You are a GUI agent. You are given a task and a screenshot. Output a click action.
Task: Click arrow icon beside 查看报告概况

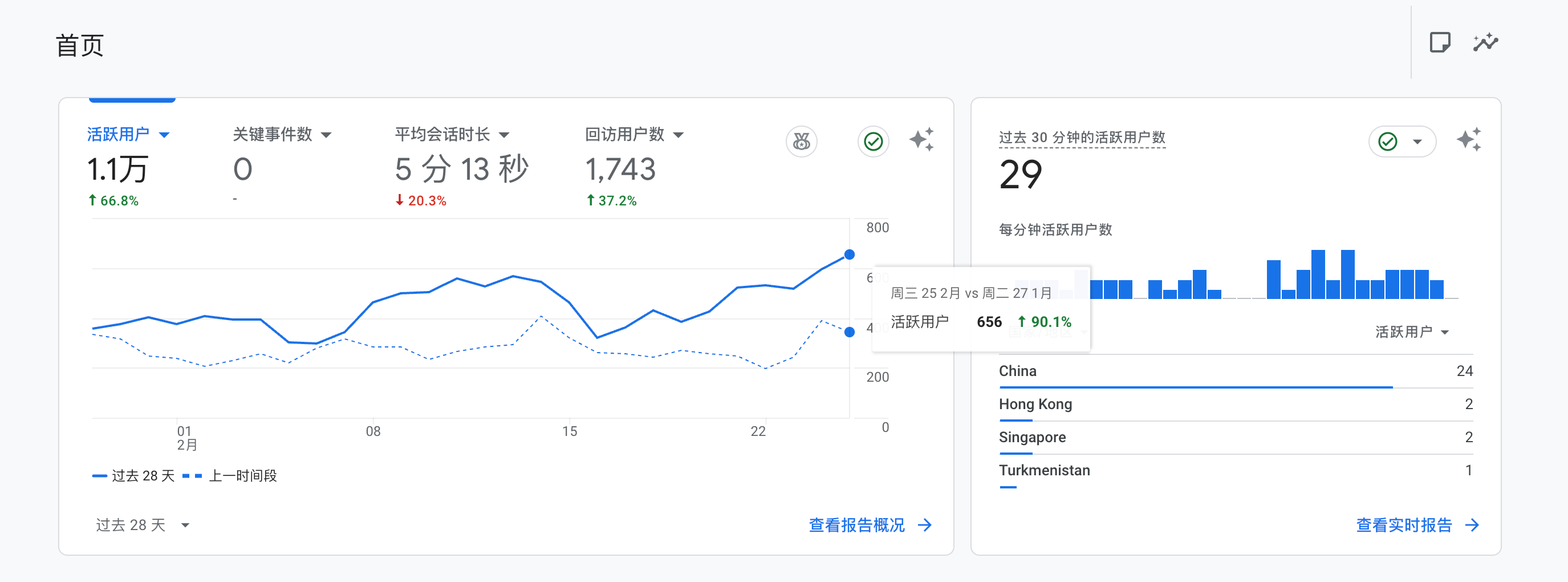click(925, 525)
